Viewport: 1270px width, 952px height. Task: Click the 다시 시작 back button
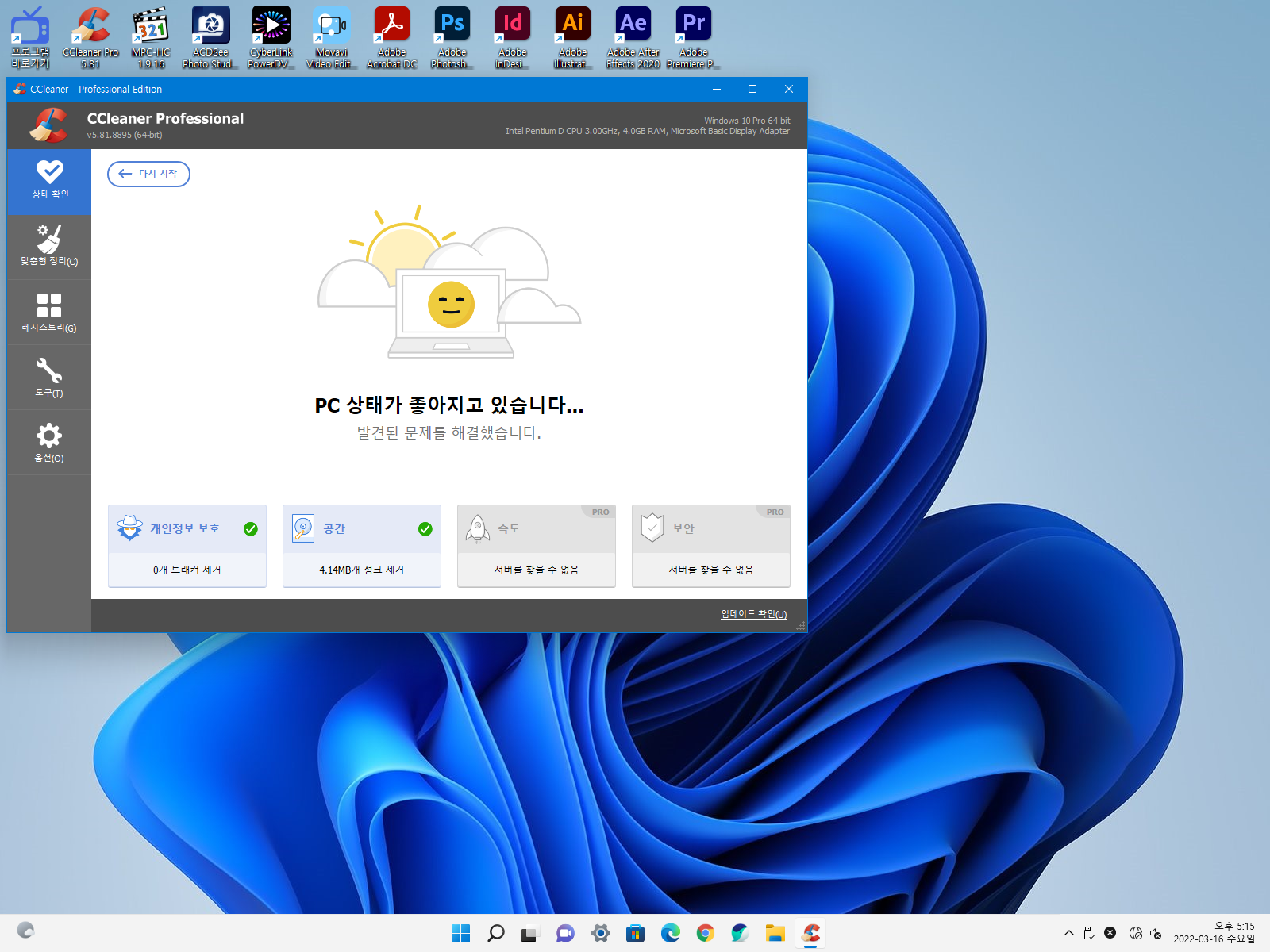click(148, 174)
